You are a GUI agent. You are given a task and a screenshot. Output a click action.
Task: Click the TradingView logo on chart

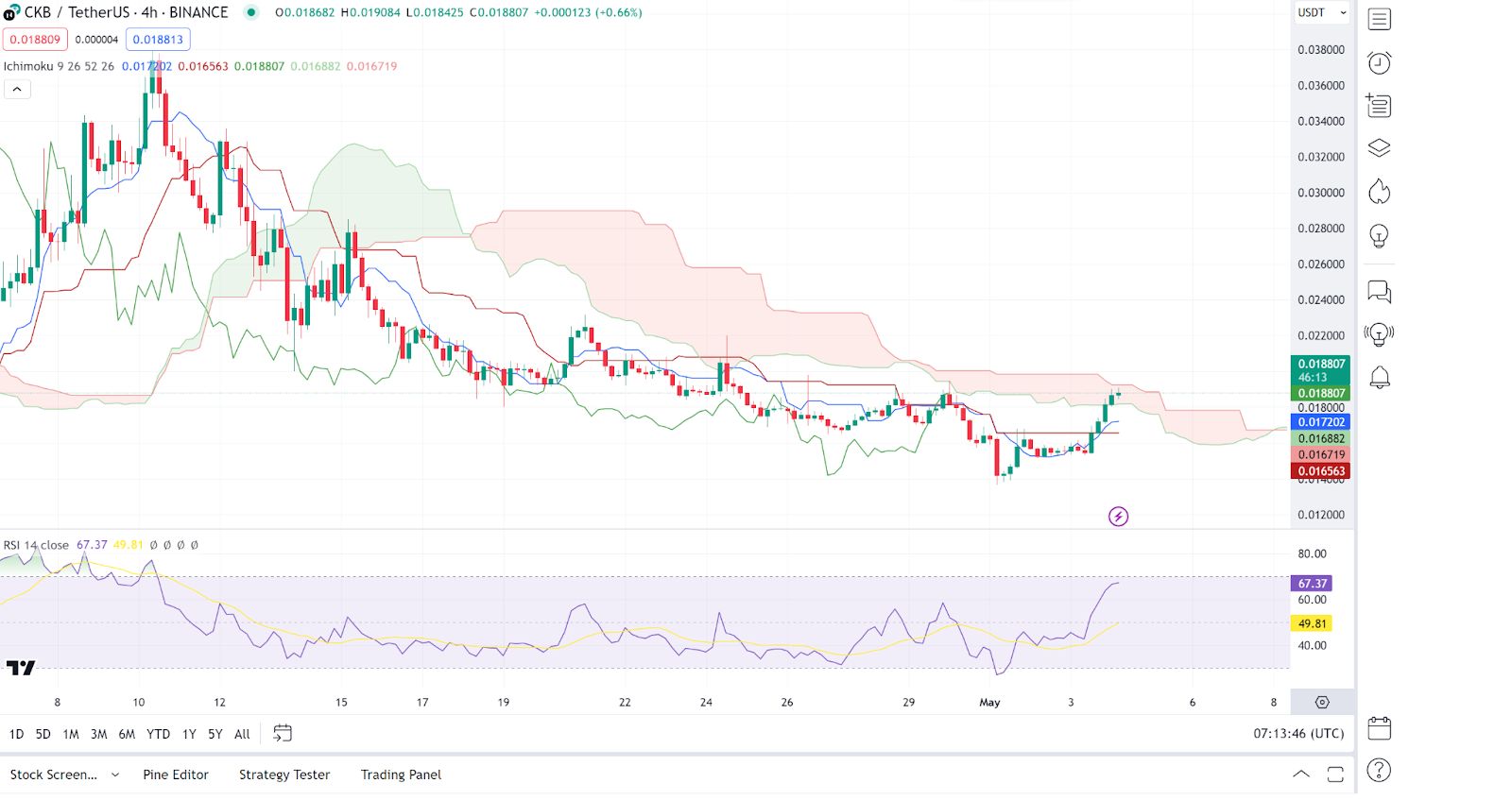tap(21, 668)
